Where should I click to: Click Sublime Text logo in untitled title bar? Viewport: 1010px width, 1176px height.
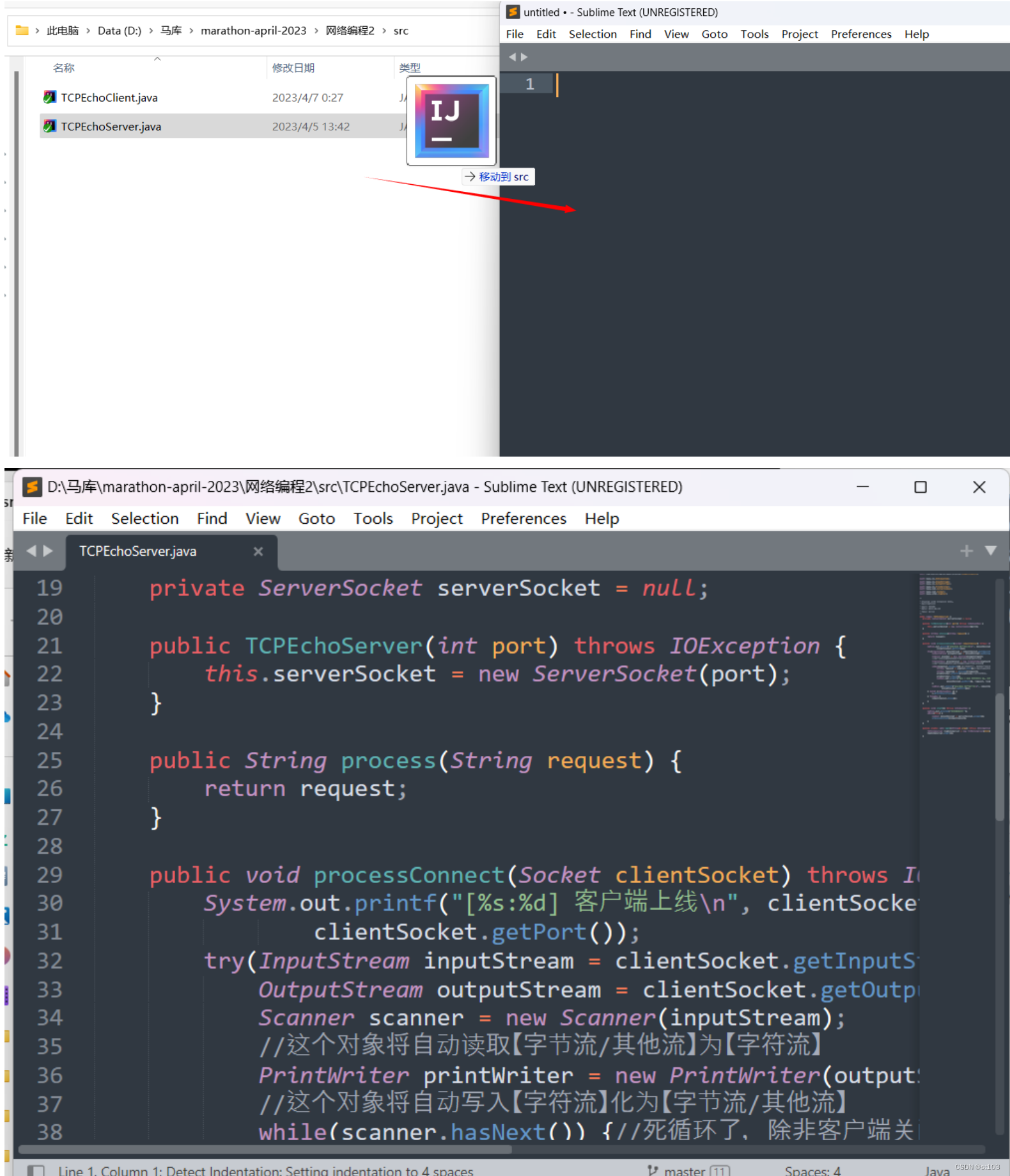click(513, 12)
